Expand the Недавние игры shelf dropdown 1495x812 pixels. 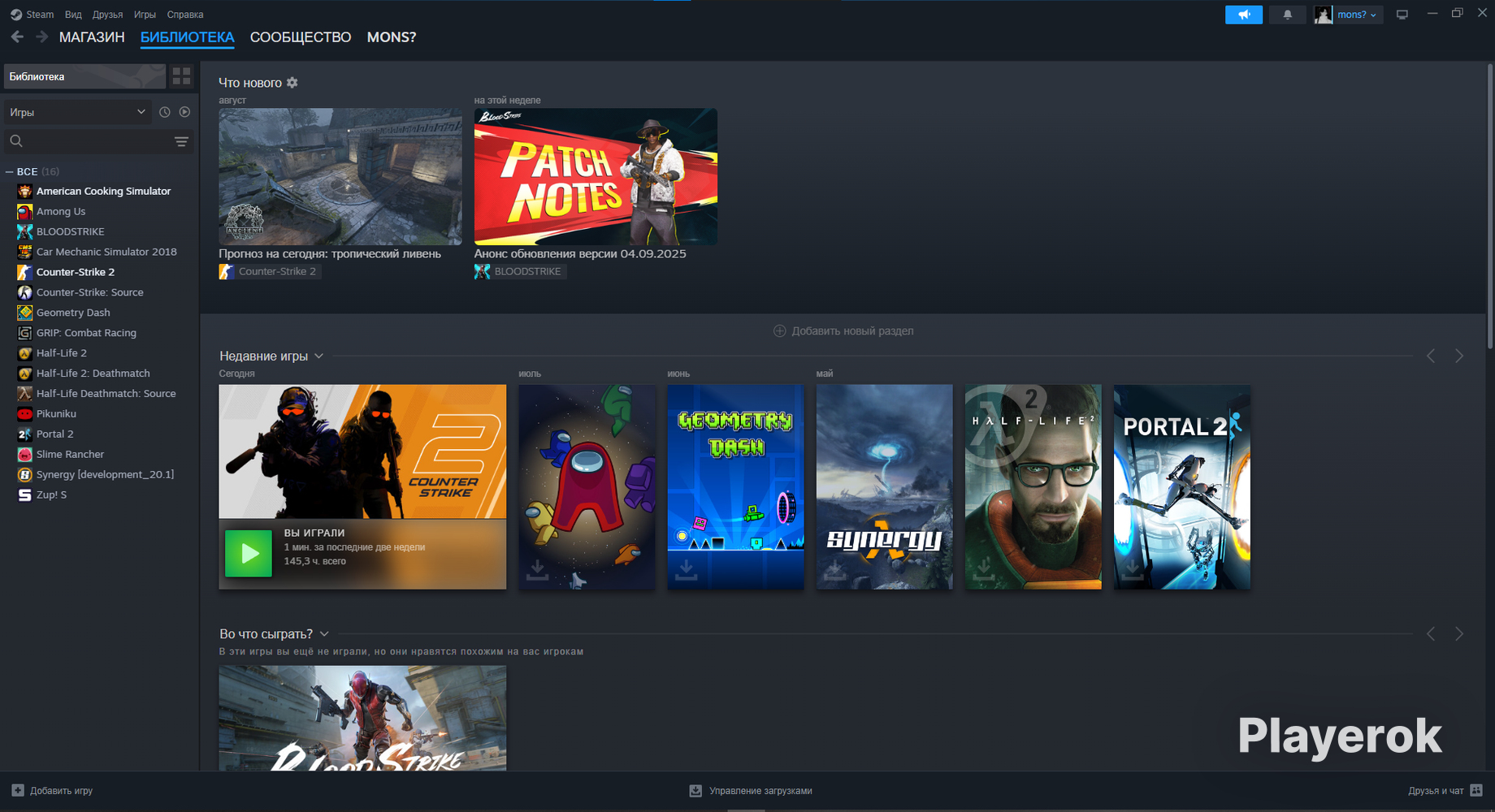coord(319,356)
